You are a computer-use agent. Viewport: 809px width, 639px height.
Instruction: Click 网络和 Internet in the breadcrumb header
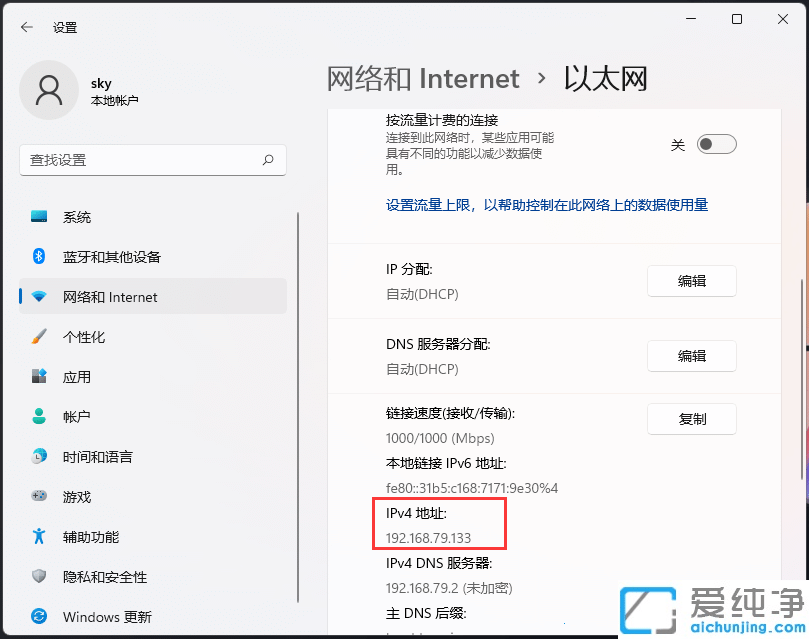421,78
